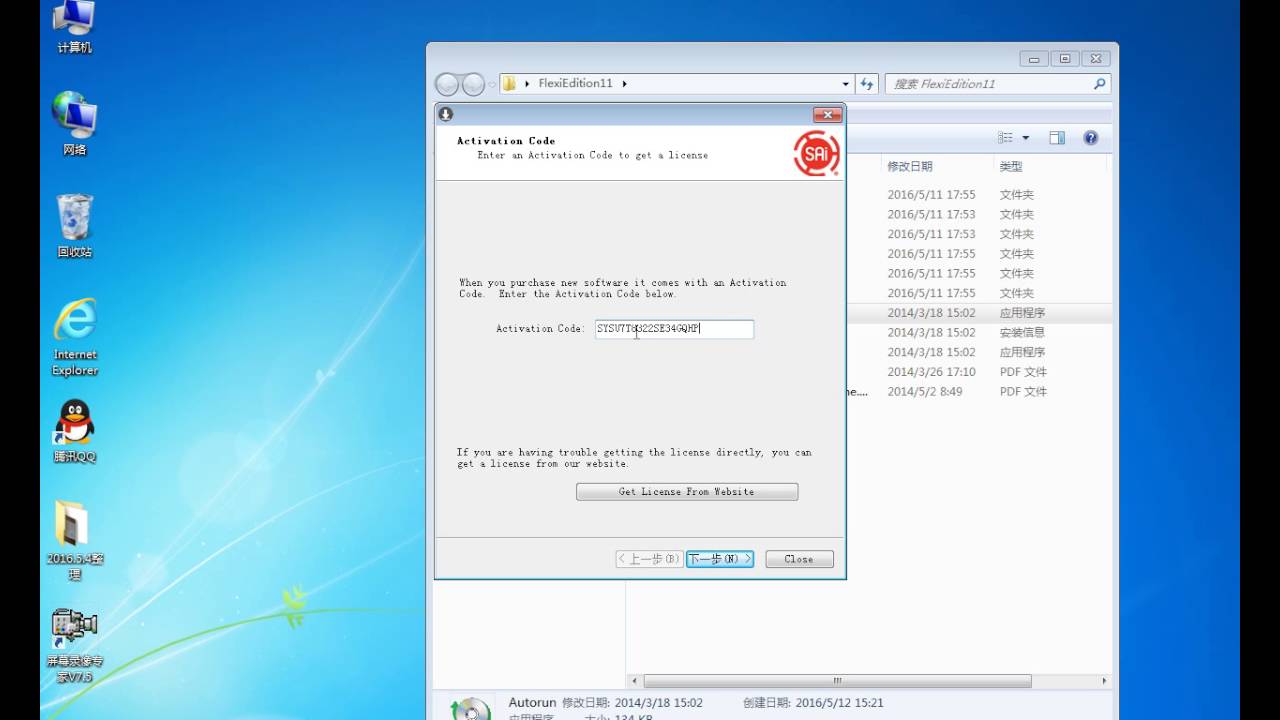The width and height of the screenshot is (1280, 720).
Task: Click the Explorer back navigation arrow
Action: point(447,84)
